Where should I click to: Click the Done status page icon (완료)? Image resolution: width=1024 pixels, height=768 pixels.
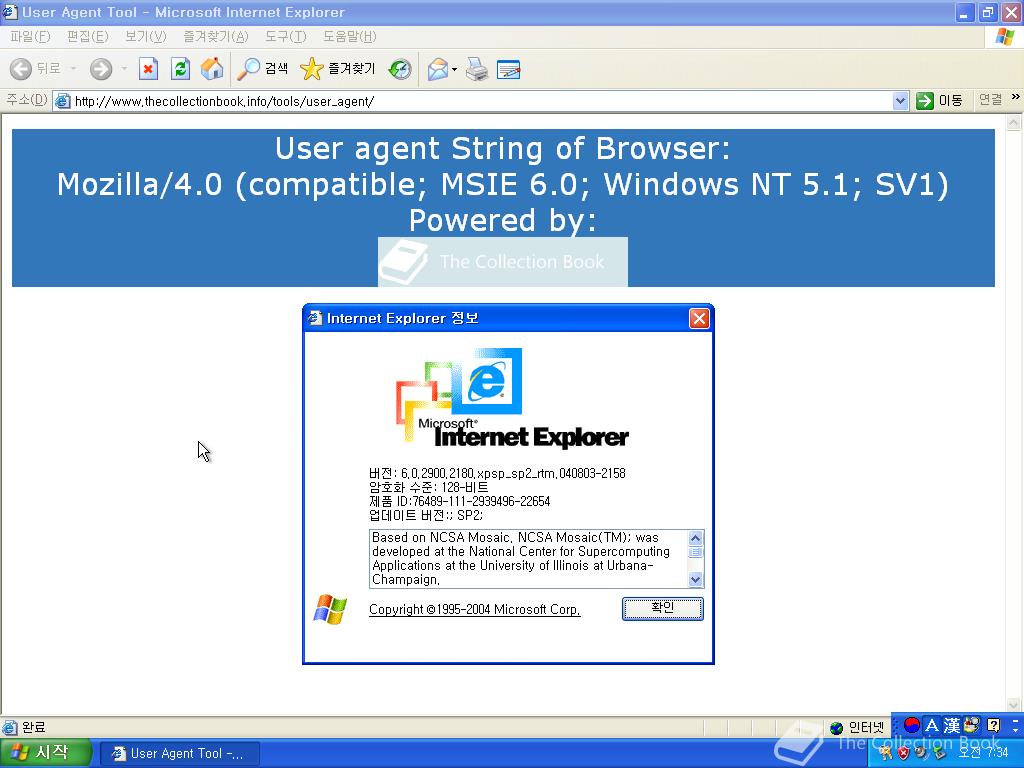click(10, 728)
